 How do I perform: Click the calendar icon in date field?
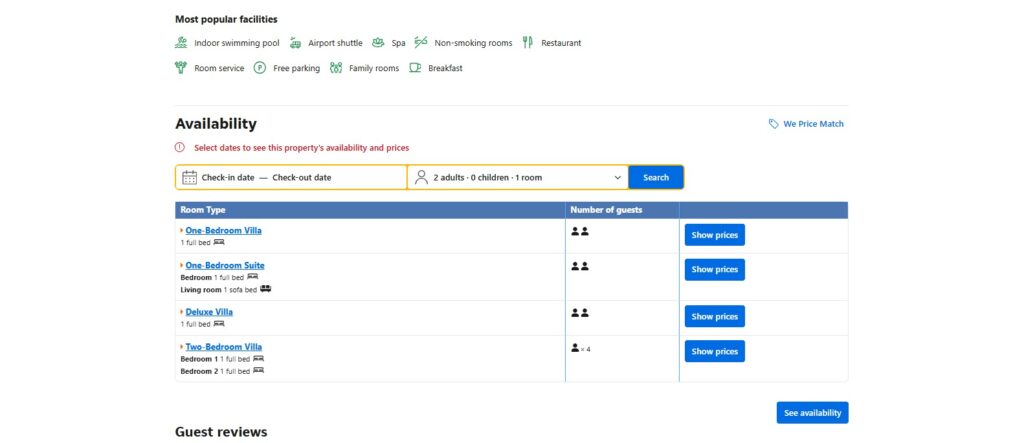(x=189, y=177)
